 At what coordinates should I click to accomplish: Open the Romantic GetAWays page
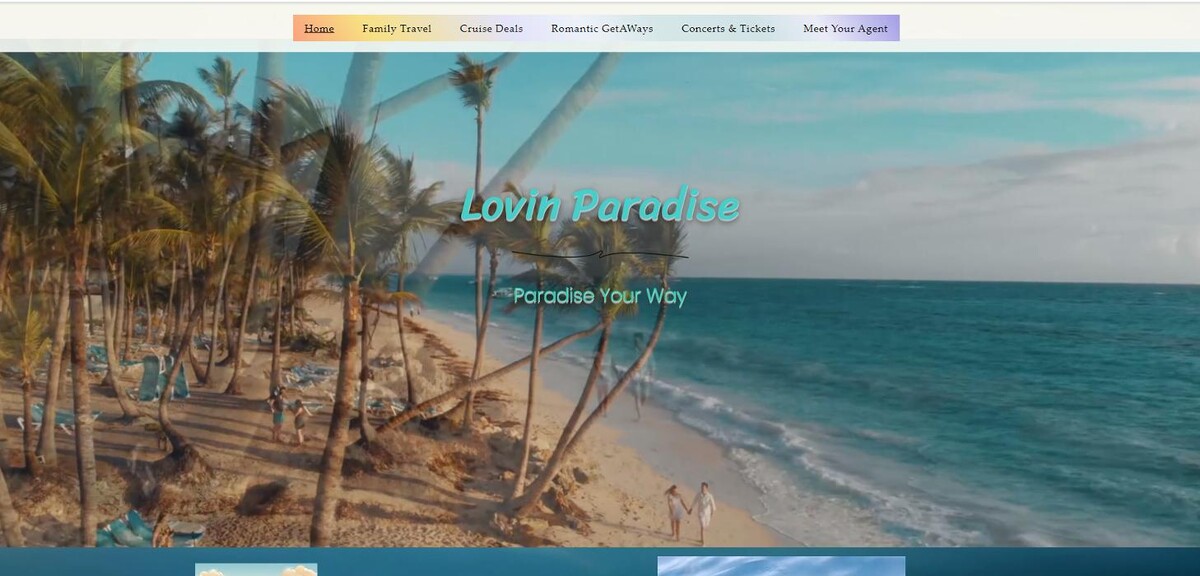[x=601, y=28]
